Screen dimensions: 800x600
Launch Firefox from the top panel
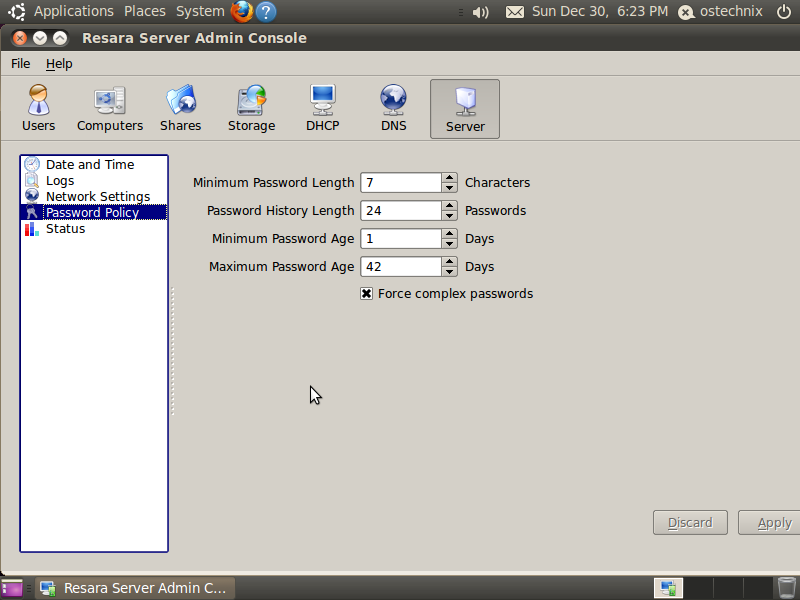tap(242, 11)
